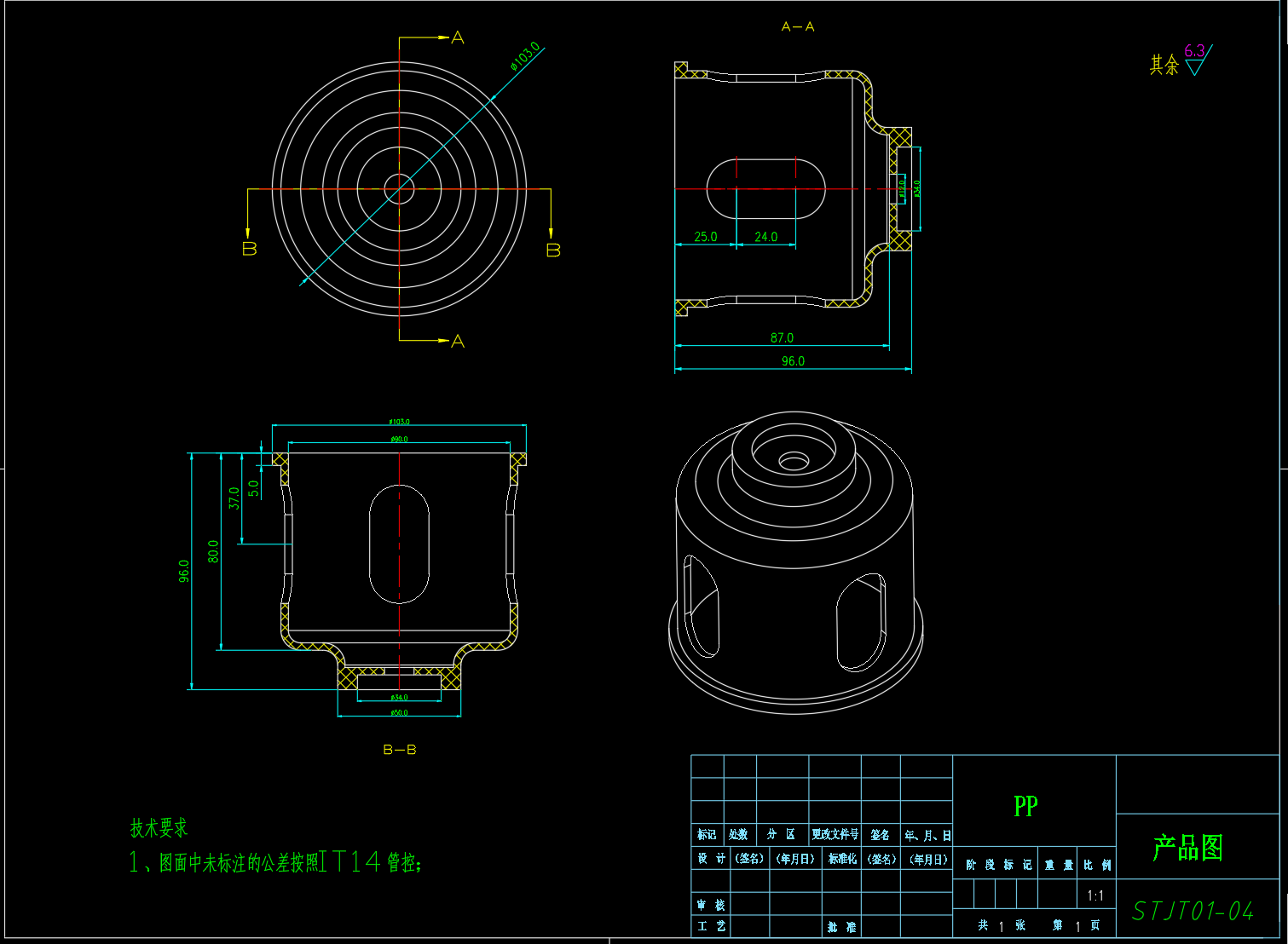This screenshot has width=1288, height=944.
Task: Click the drawing number 'STJT01-04'
Action: (1193, 912)
